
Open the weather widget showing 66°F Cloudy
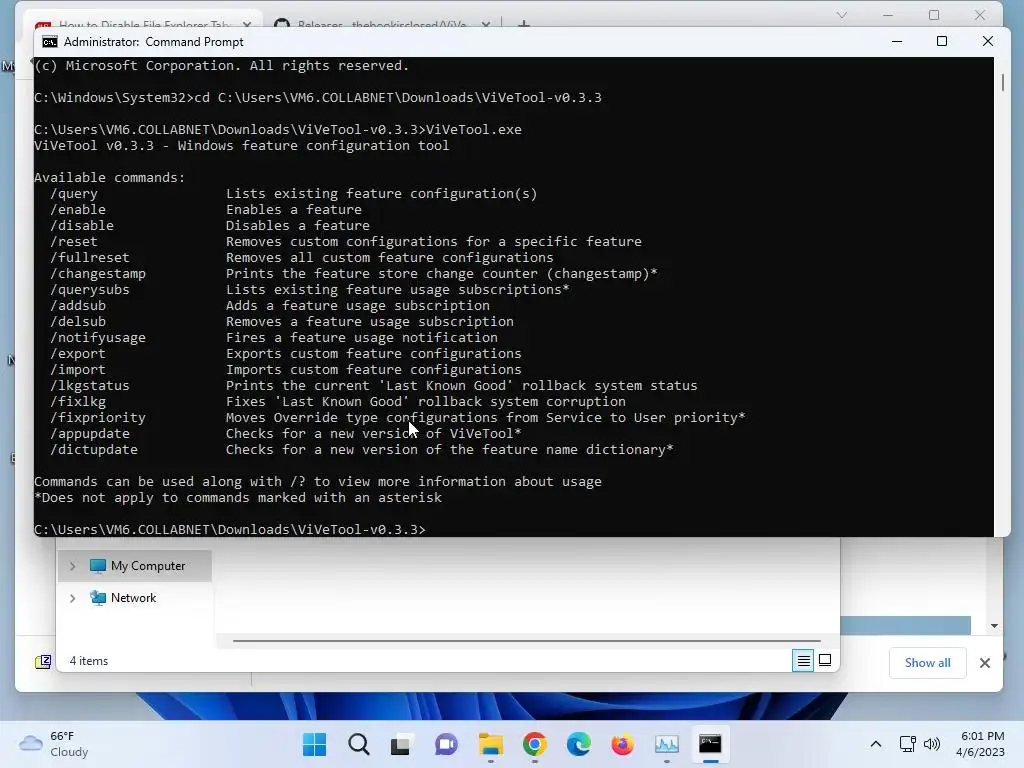(x=54, y=744)
